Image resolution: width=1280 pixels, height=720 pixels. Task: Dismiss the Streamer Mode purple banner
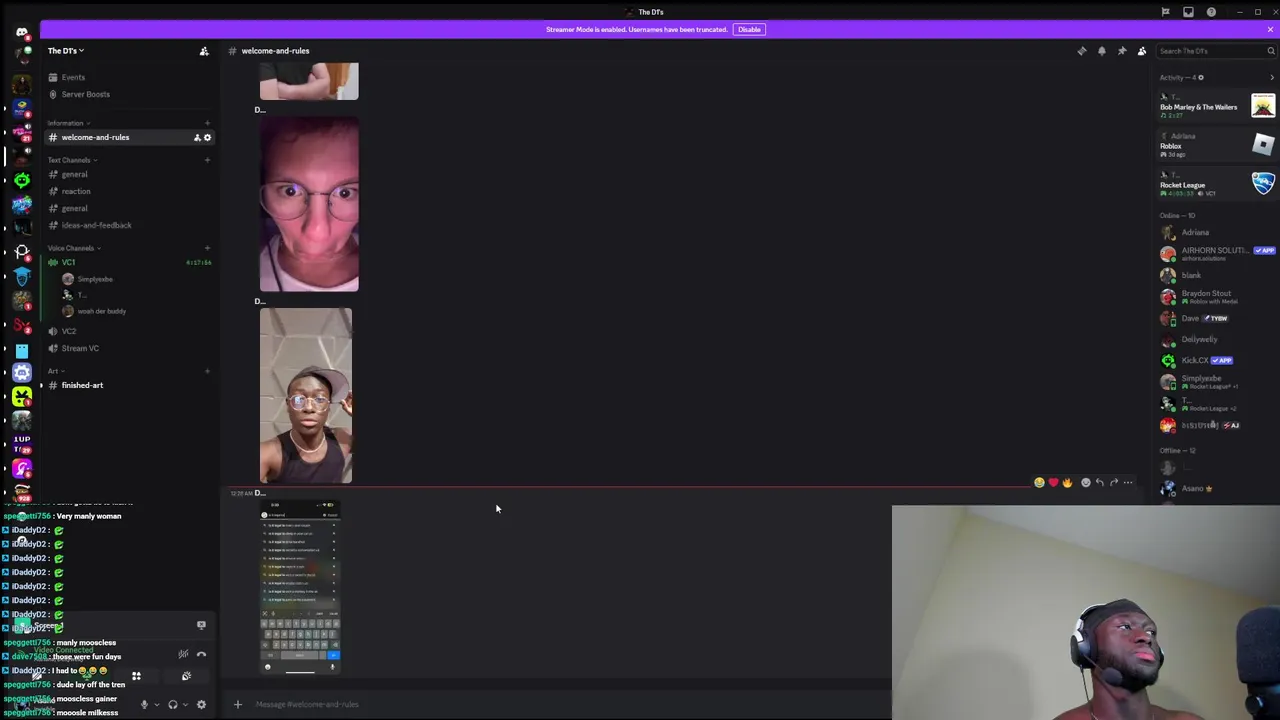coord(1270,29)
